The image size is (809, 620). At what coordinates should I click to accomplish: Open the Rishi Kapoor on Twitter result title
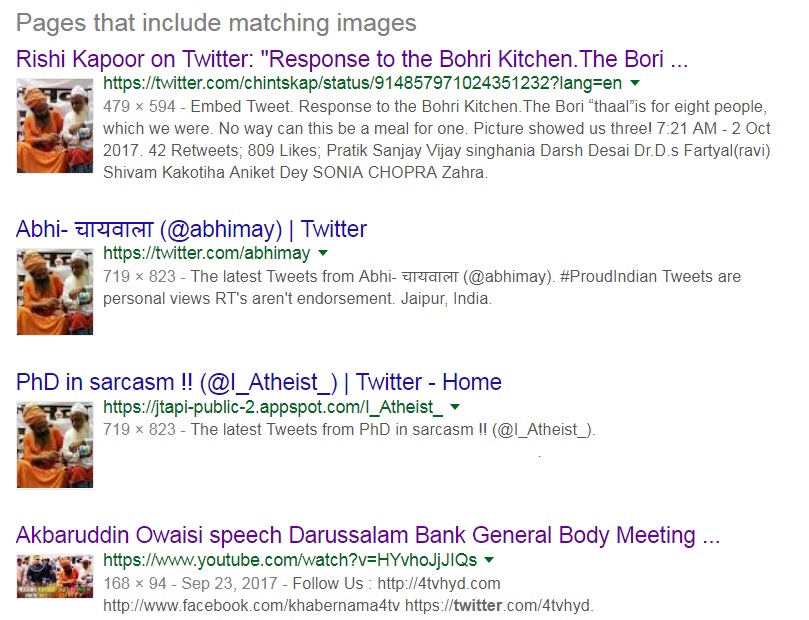tap(352, 59)
